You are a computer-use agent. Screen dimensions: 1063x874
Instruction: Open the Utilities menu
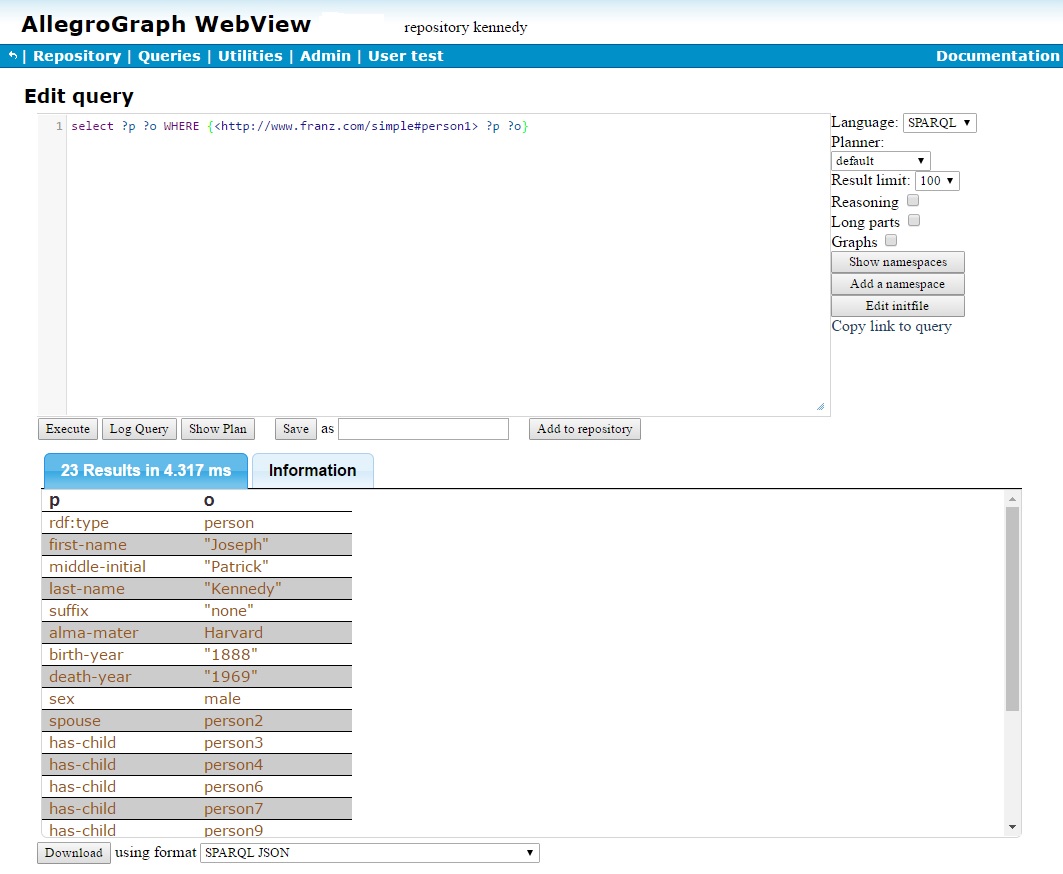[250, 55]
